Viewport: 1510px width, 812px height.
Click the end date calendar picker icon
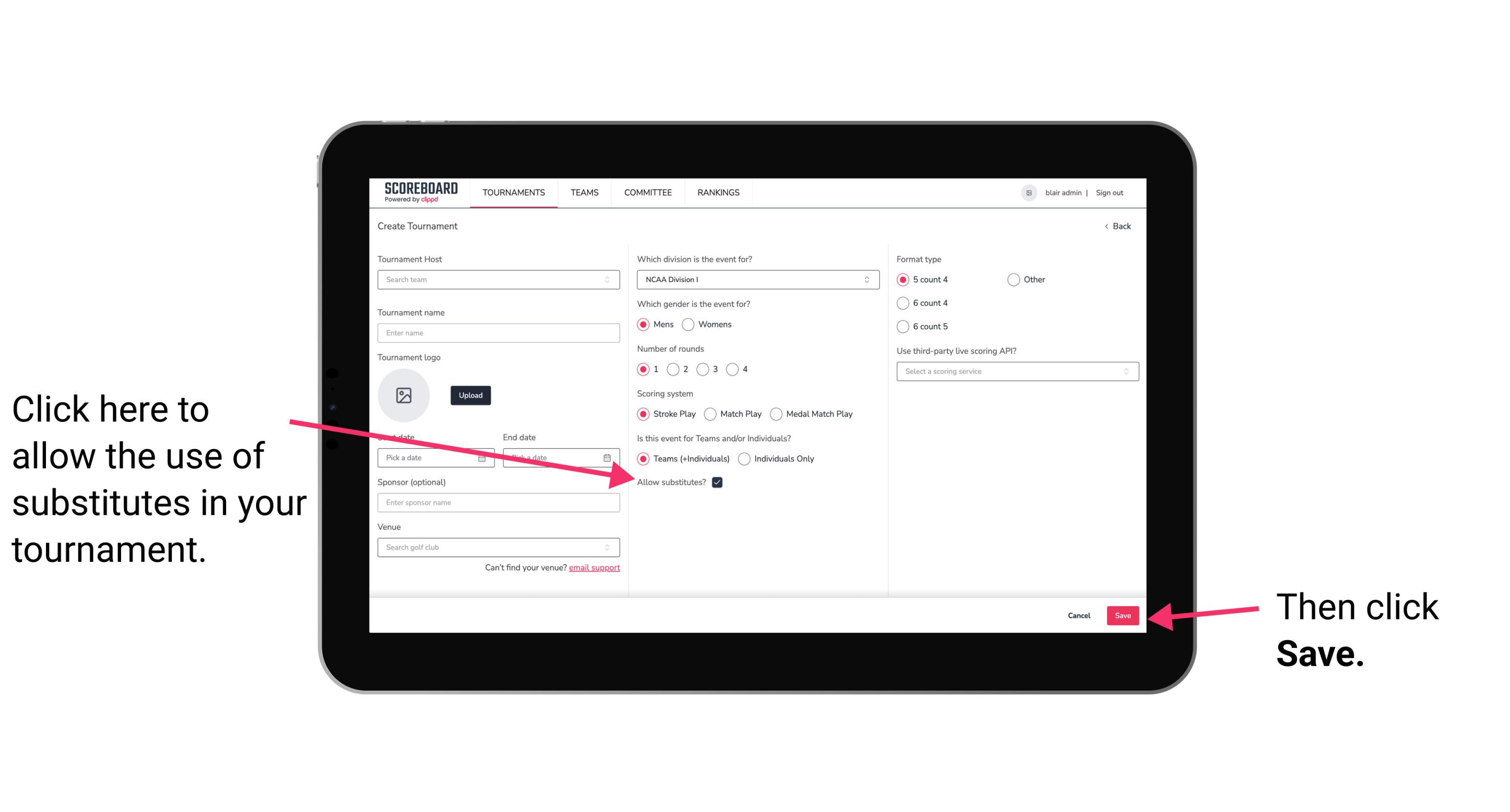point(610,457)
